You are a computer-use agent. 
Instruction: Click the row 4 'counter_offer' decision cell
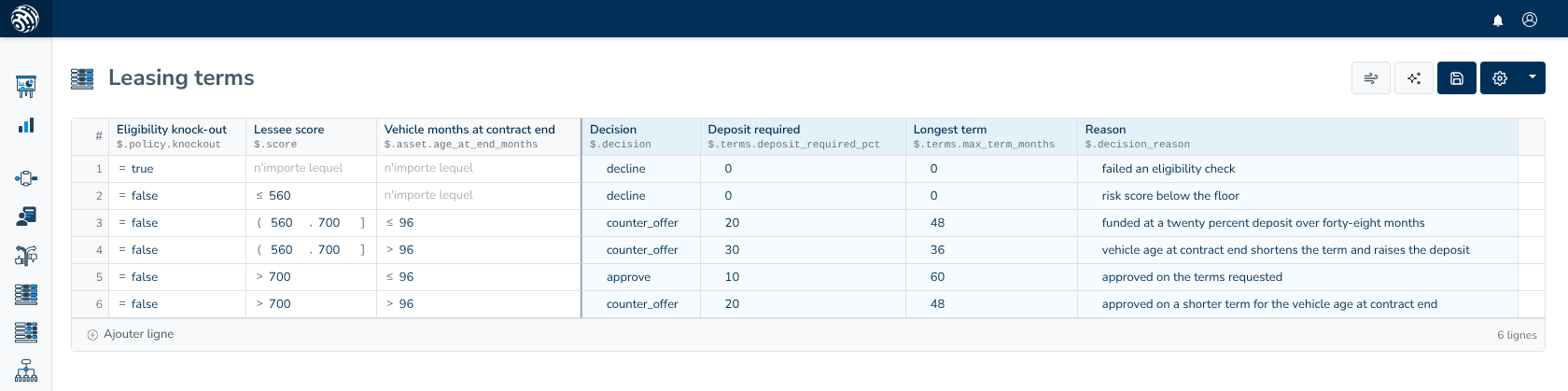[641, 250]
